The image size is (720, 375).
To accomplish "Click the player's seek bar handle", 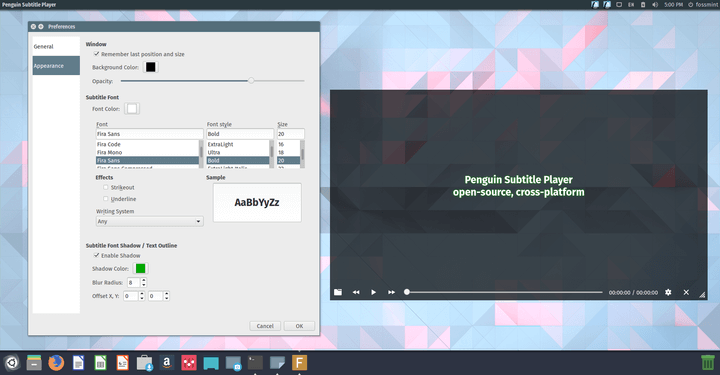I will (406, 292).
